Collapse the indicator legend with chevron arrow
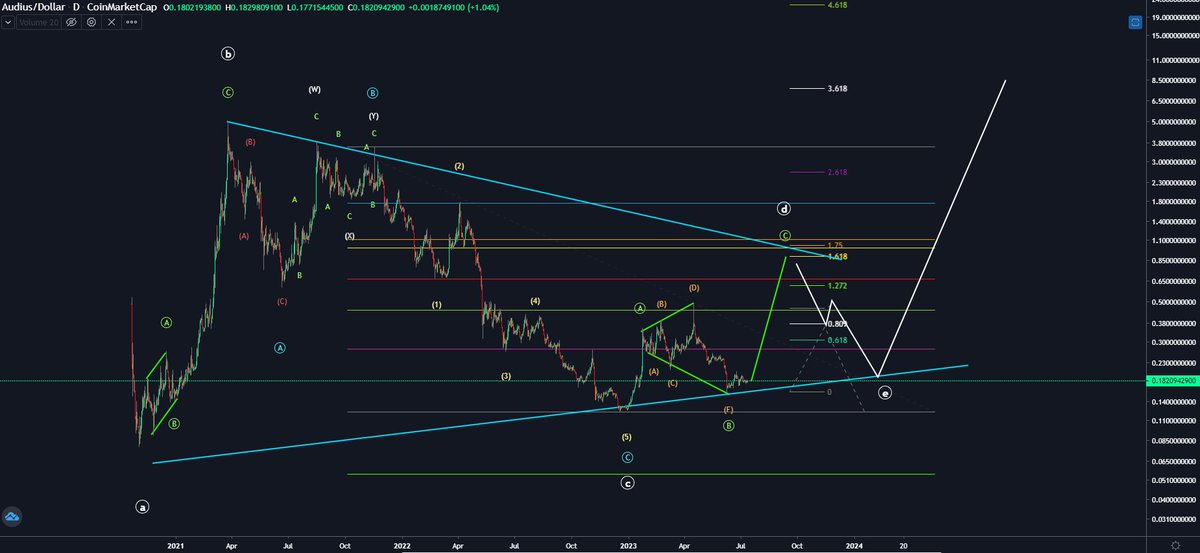 click(x=8, y=22)
